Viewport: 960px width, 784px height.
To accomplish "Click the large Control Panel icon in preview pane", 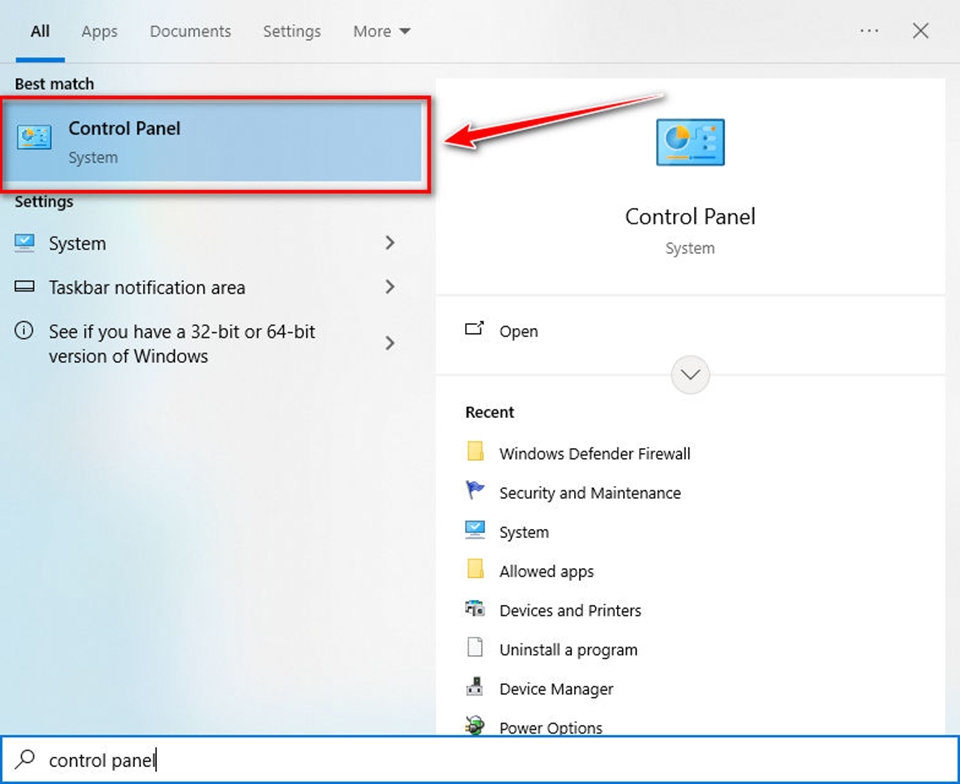I will [690, 142].
